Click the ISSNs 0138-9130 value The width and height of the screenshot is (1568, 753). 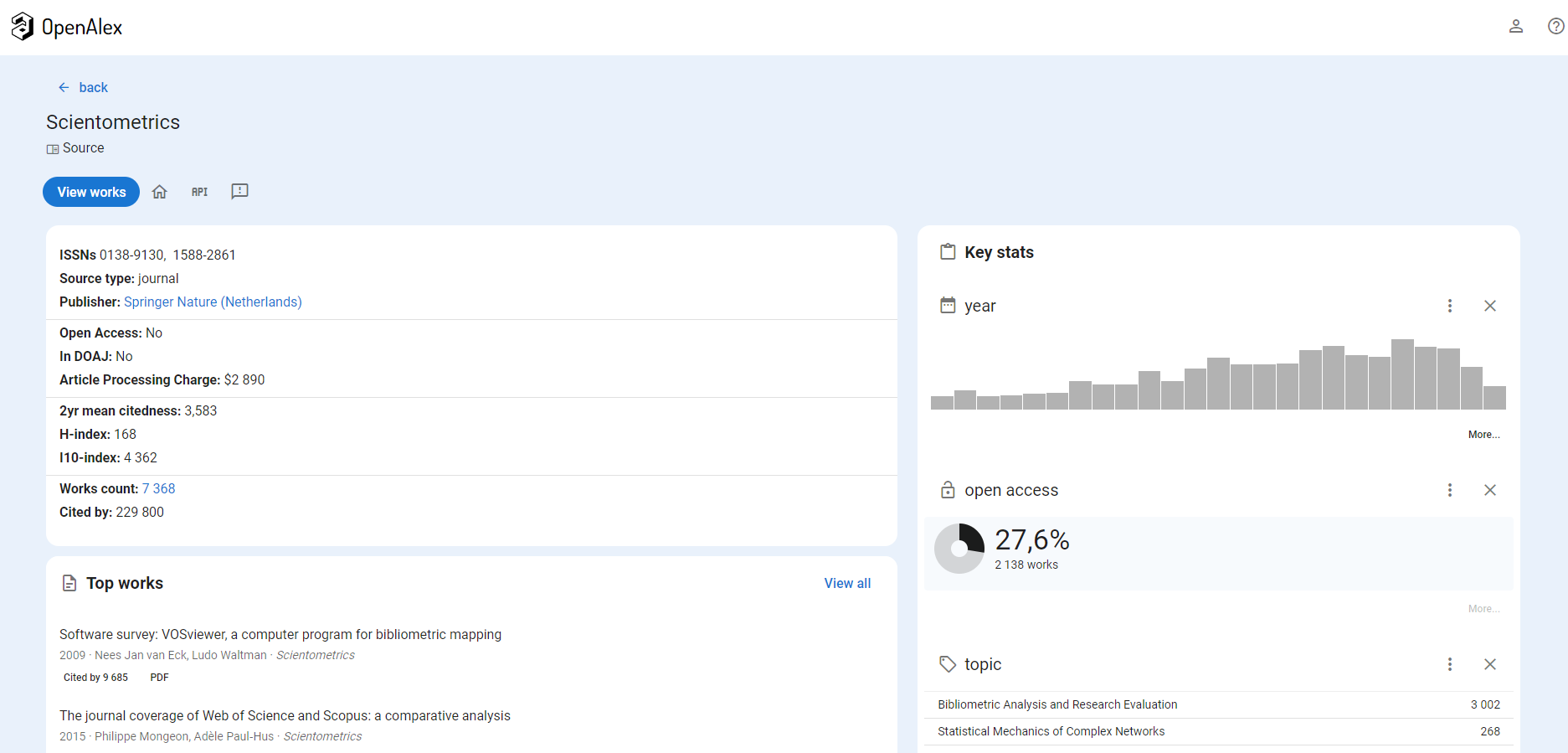pyautogui.click(x=131, y=255)
